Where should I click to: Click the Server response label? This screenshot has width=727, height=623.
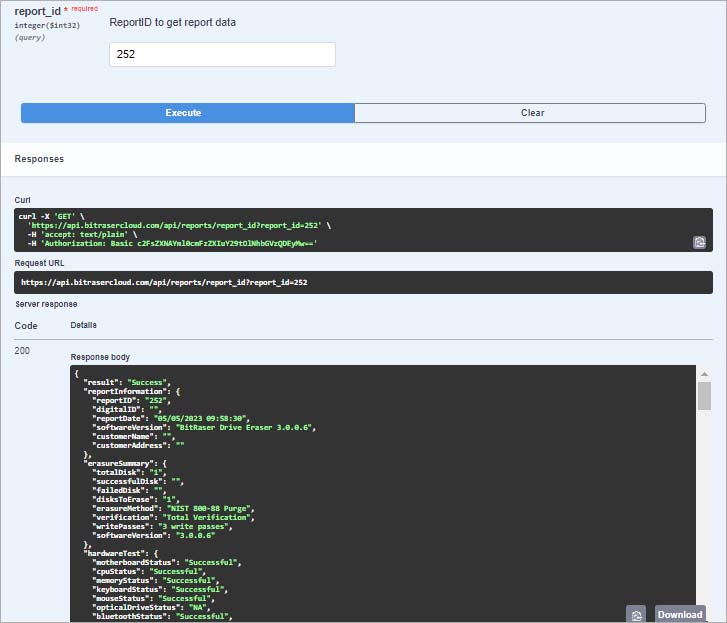click(46, 304)
